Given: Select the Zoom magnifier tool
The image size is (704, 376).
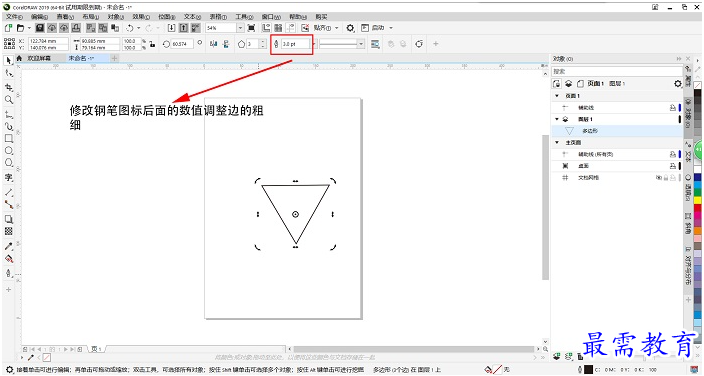Looking at the screenshot, I should tap(9, 99).
